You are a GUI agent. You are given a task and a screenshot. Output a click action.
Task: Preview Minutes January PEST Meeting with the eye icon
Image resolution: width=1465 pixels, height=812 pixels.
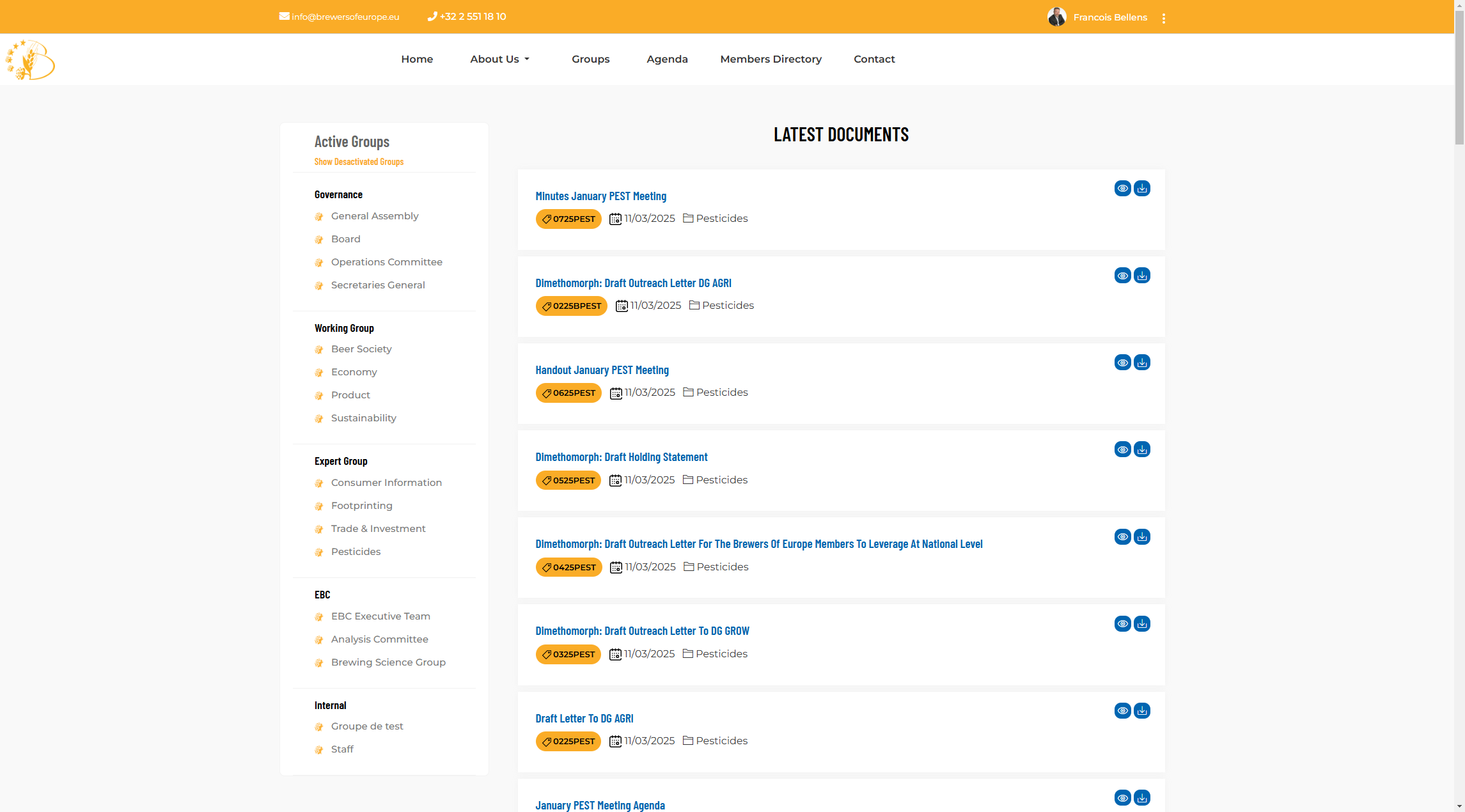tap(1123, 188)
